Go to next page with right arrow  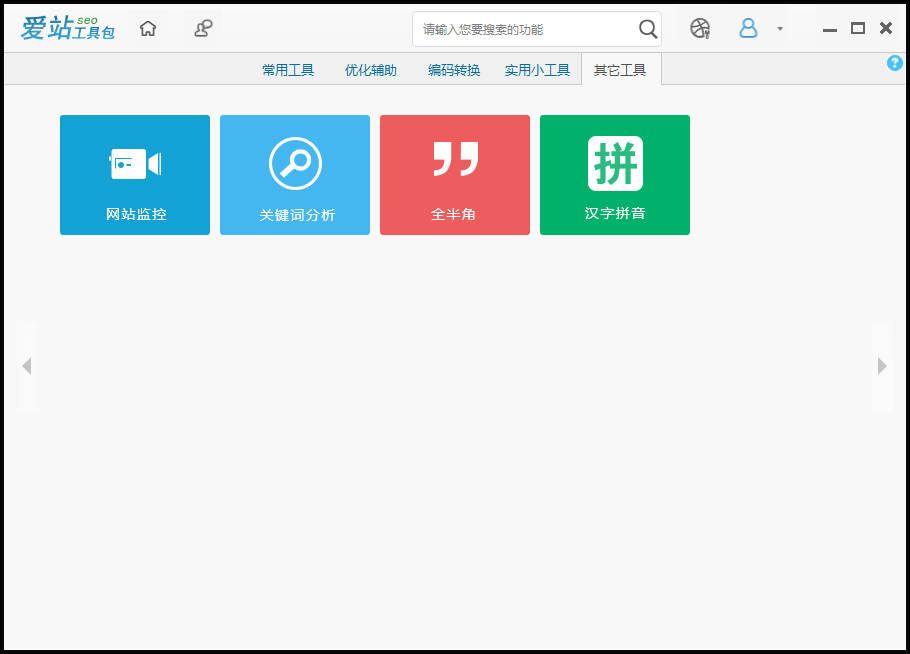coord(882,366)
